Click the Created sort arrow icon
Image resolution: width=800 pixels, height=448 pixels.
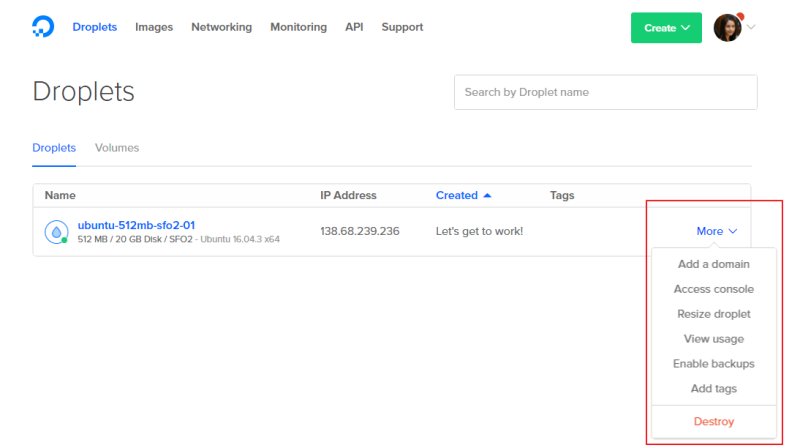pyautogui.click(x=487, y=195)
